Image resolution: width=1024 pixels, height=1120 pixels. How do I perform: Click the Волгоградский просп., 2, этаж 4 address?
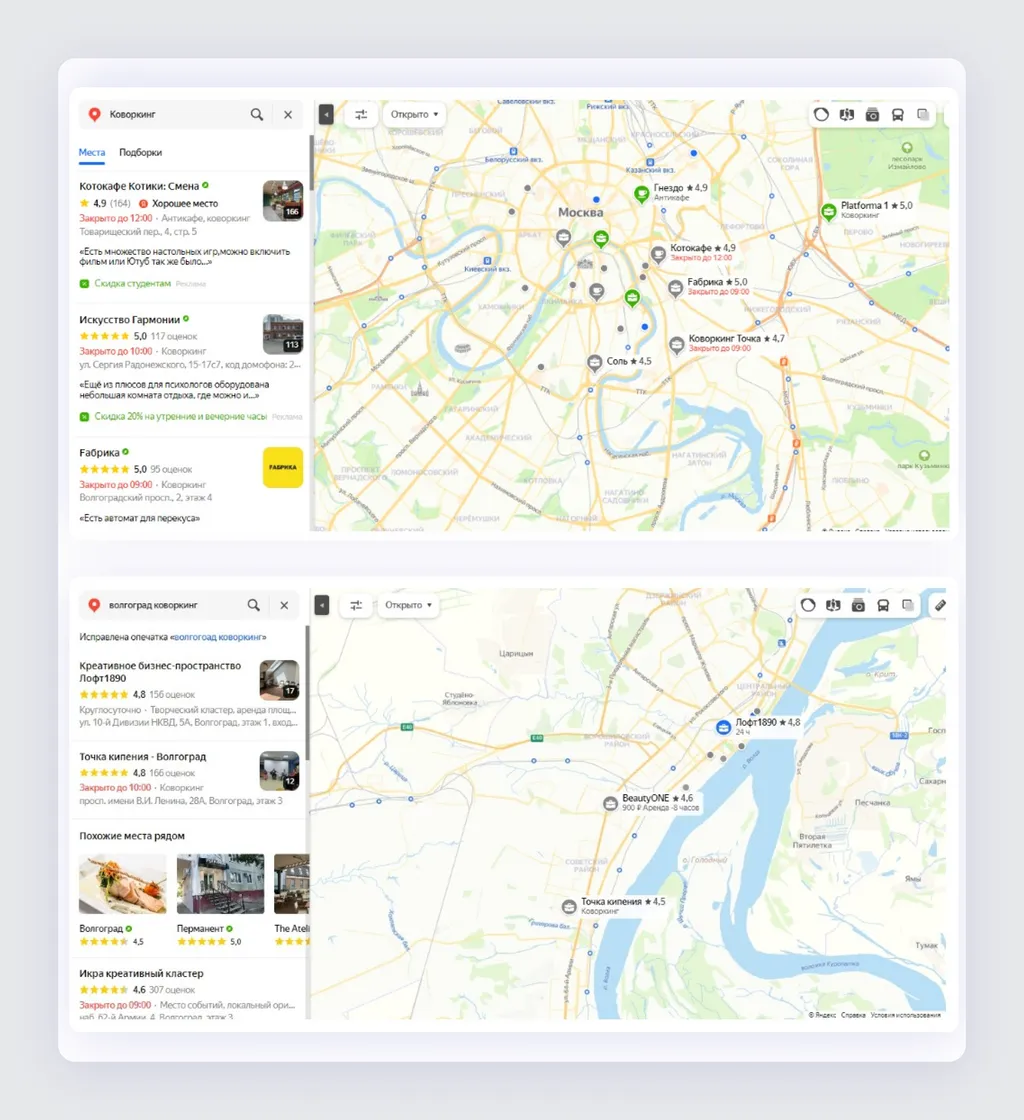pos(146,497)
